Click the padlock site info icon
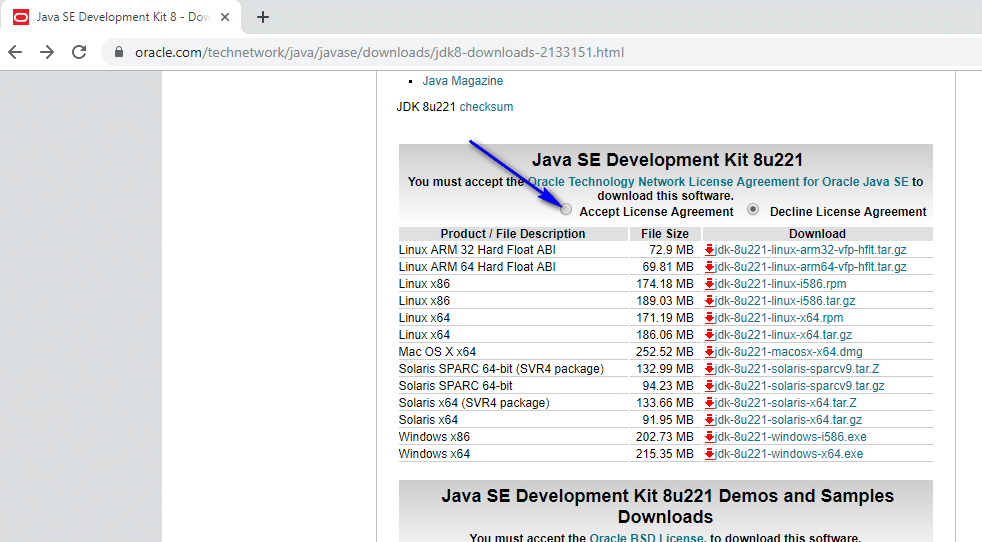 [x=119, y=52]
